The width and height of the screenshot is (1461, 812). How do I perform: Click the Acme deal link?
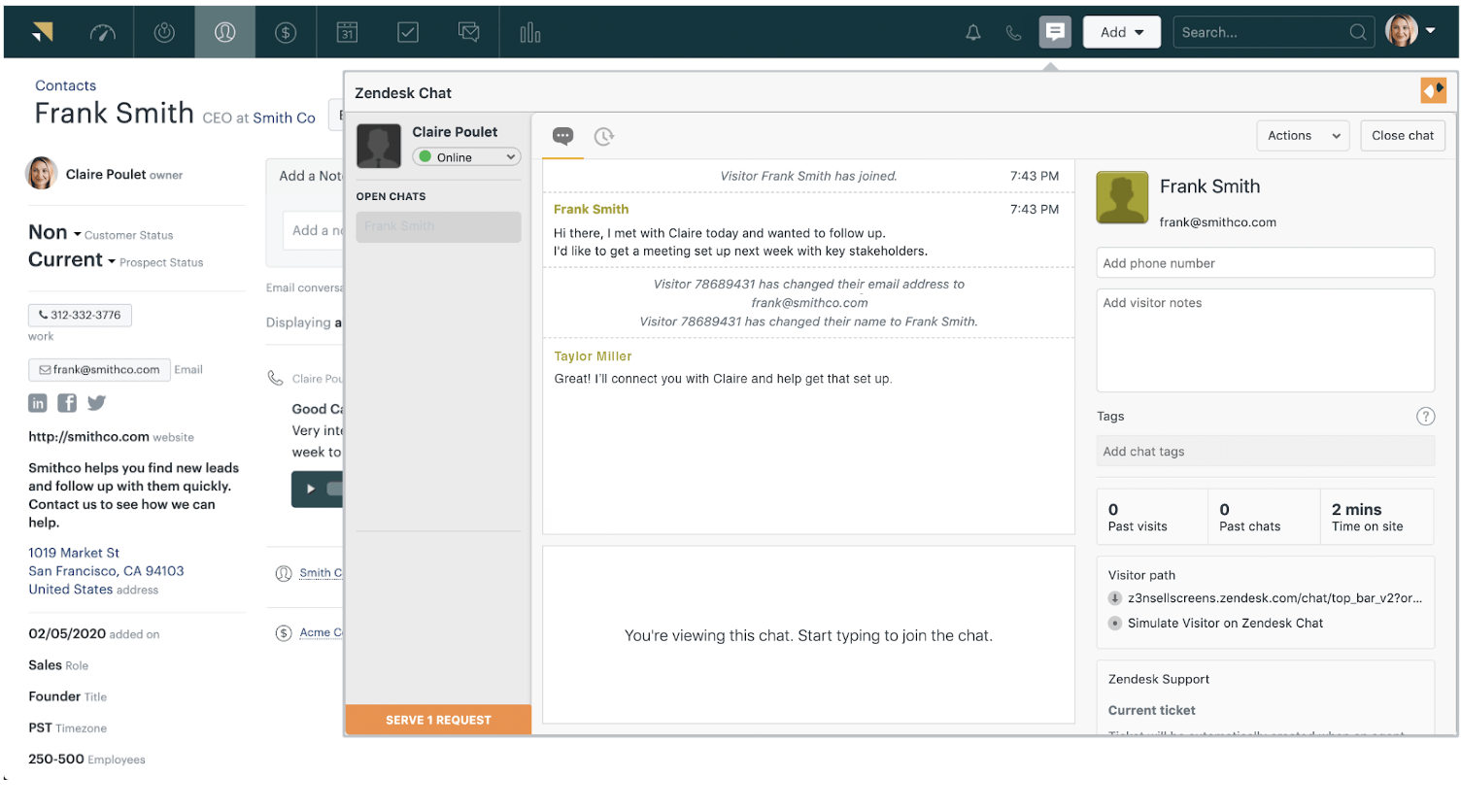pyautogui.click(x=321, y=632)
